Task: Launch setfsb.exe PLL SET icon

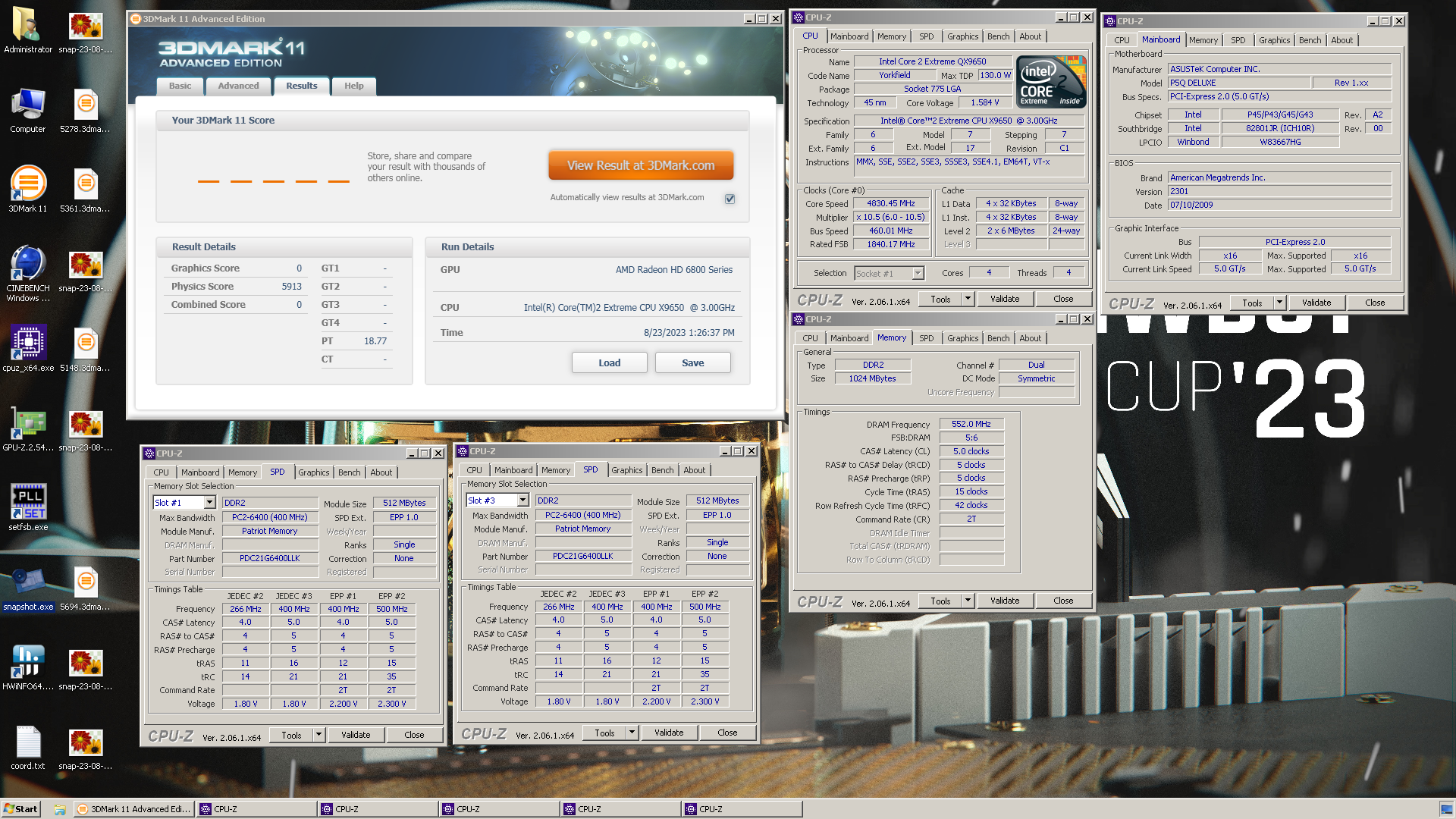Action: coord(28,508)
